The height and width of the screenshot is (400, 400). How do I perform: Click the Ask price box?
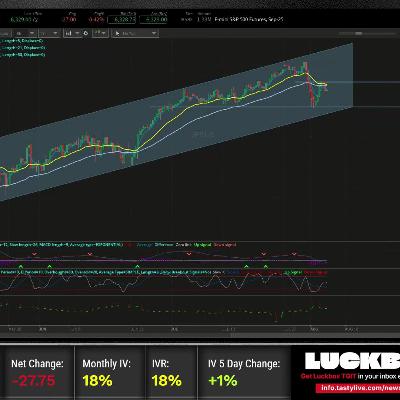pos(153,19)
